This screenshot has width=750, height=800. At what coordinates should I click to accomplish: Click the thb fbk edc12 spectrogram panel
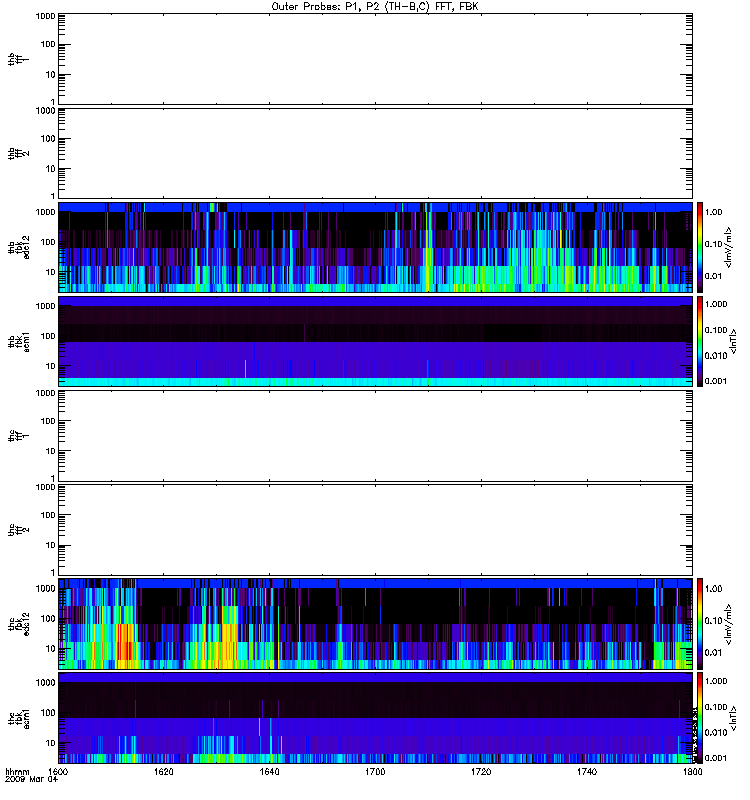tap(375, 247)
